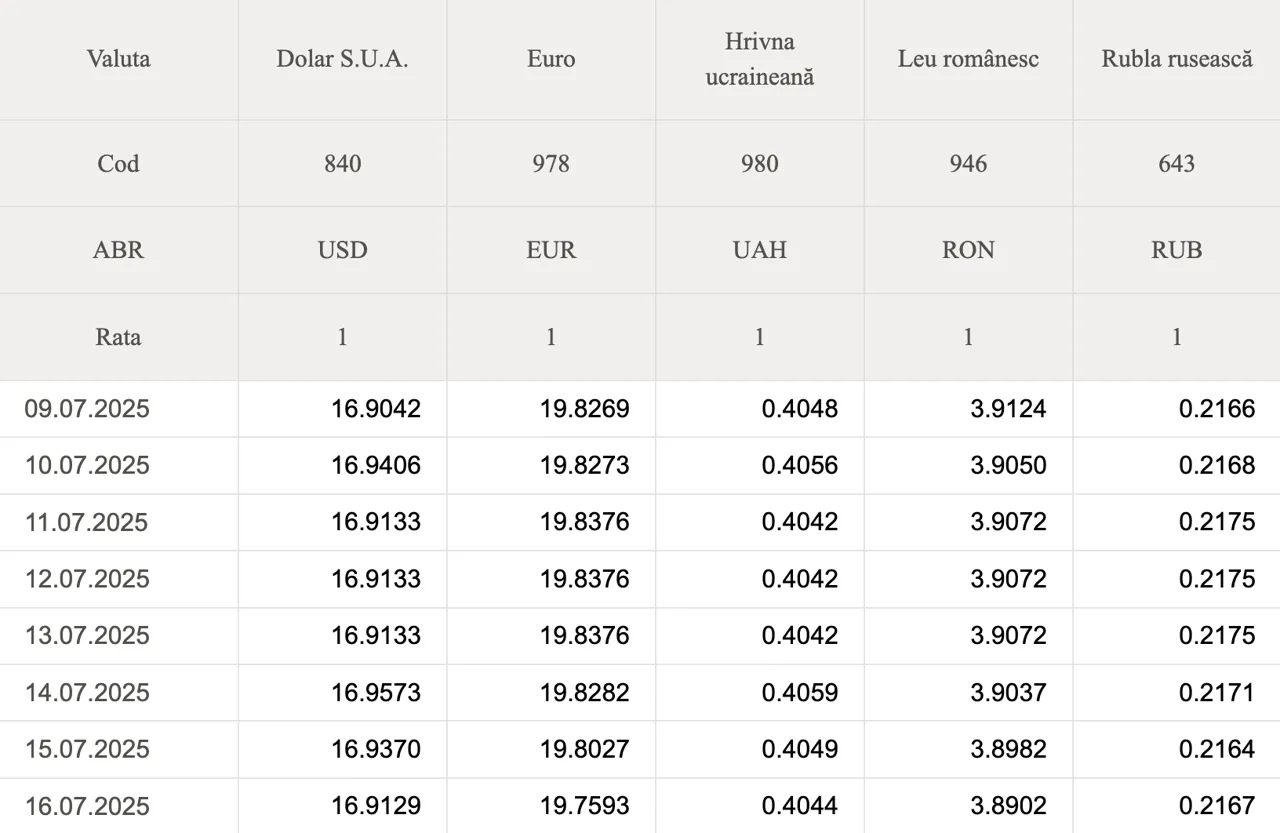
Task: Click the 14.07.2025 date cell
Action: pos(119,692)
